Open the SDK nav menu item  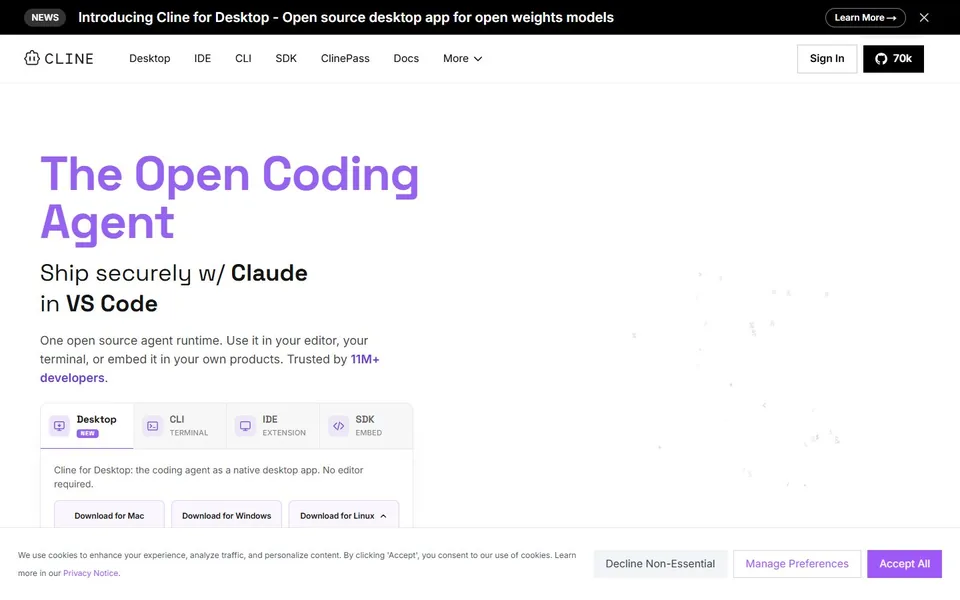pos(286,59)
